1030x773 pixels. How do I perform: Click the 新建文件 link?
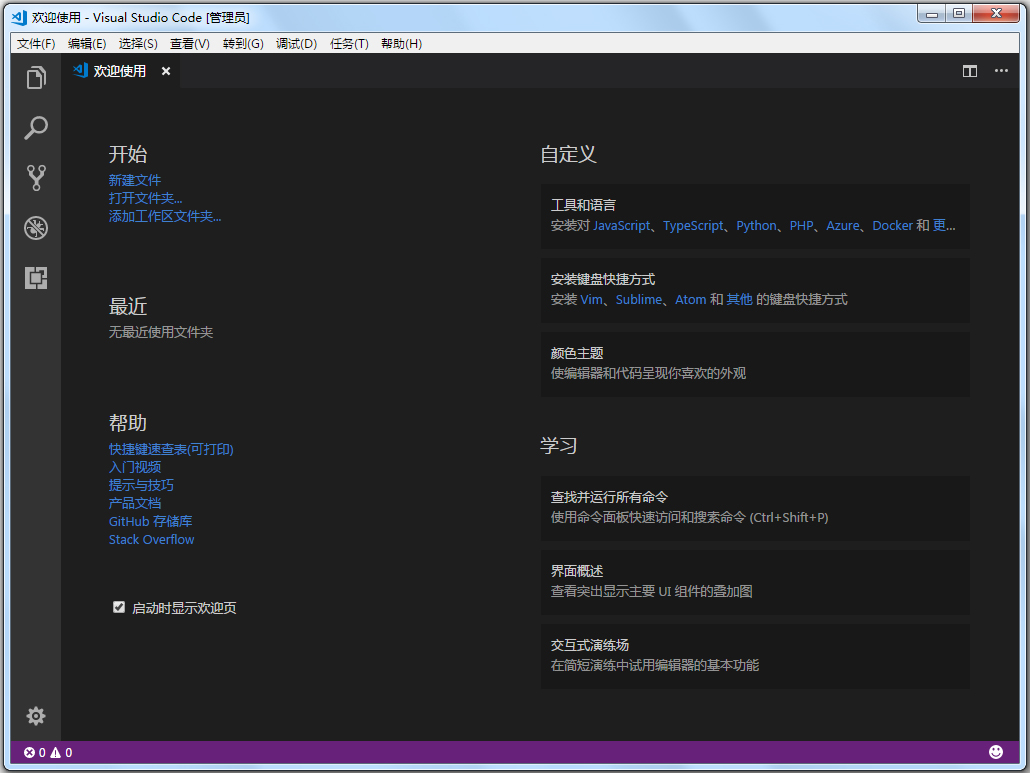pos(135,180)
